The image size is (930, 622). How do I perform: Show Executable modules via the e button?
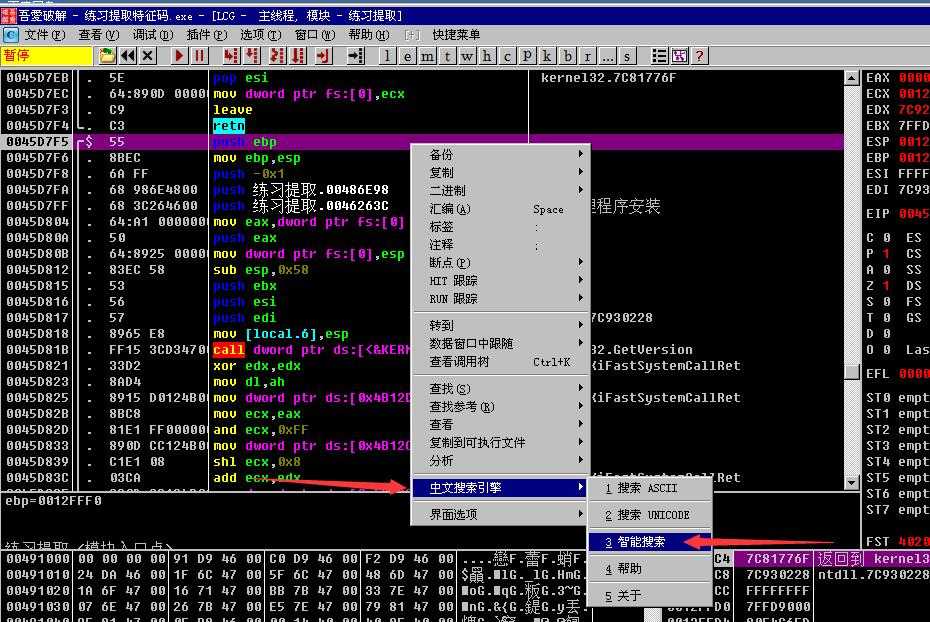pos(407,56)
